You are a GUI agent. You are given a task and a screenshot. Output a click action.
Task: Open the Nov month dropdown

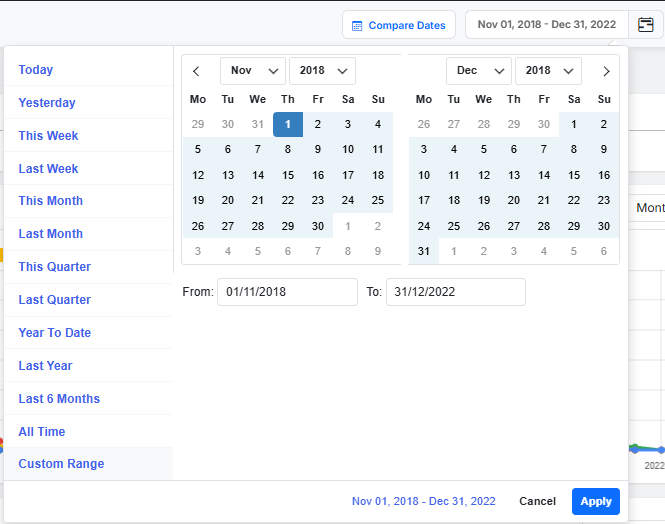pyautogui.click(x=252, y=71)
